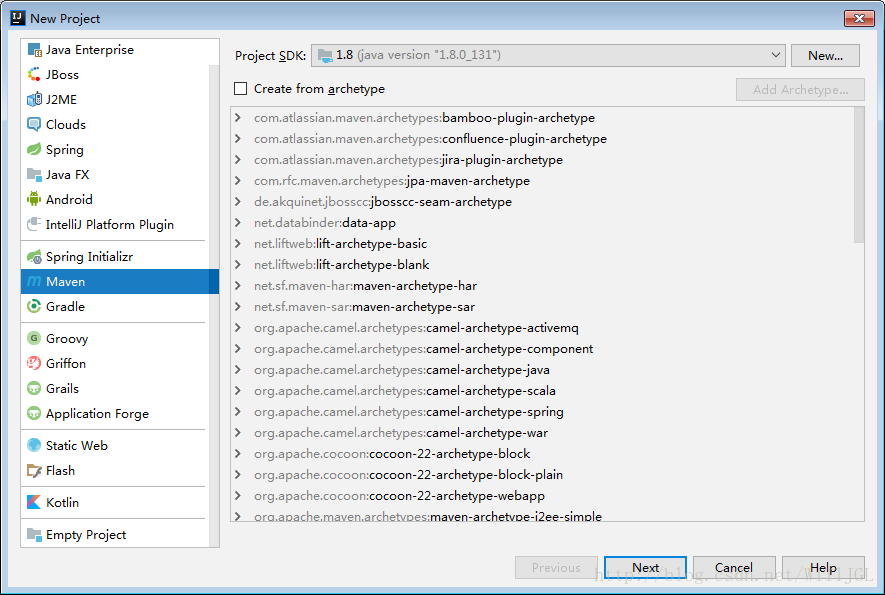Select maven-archetype-sar list item
The image size is (885, 595).
coord(413,307)
